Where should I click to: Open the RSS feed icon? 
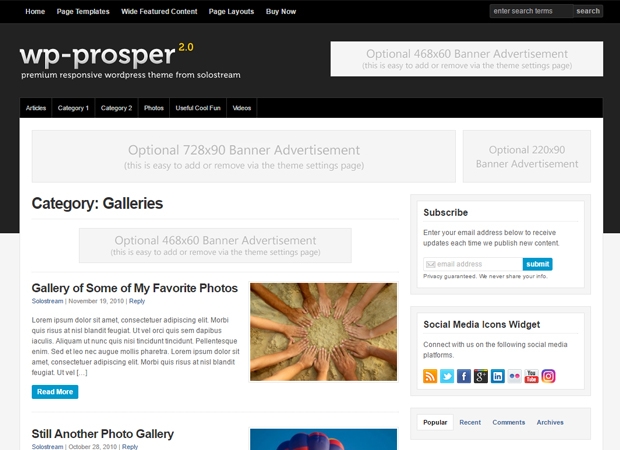430,376
